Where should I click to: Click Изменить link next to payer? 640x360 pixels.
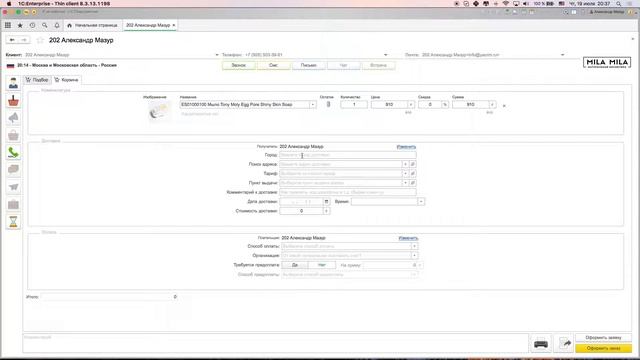(x=408, y=238)
